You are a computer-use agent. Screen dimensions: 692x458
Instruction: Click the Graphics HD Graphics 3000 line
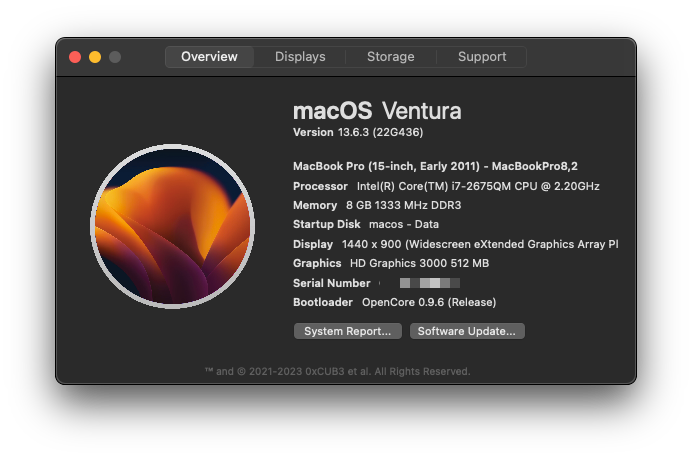(391, 263)
